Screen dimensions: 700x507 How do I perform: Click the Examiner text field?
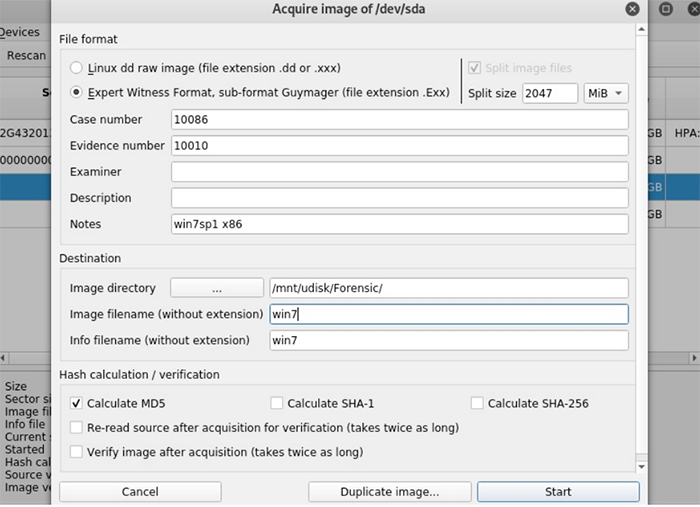[400, 172]
